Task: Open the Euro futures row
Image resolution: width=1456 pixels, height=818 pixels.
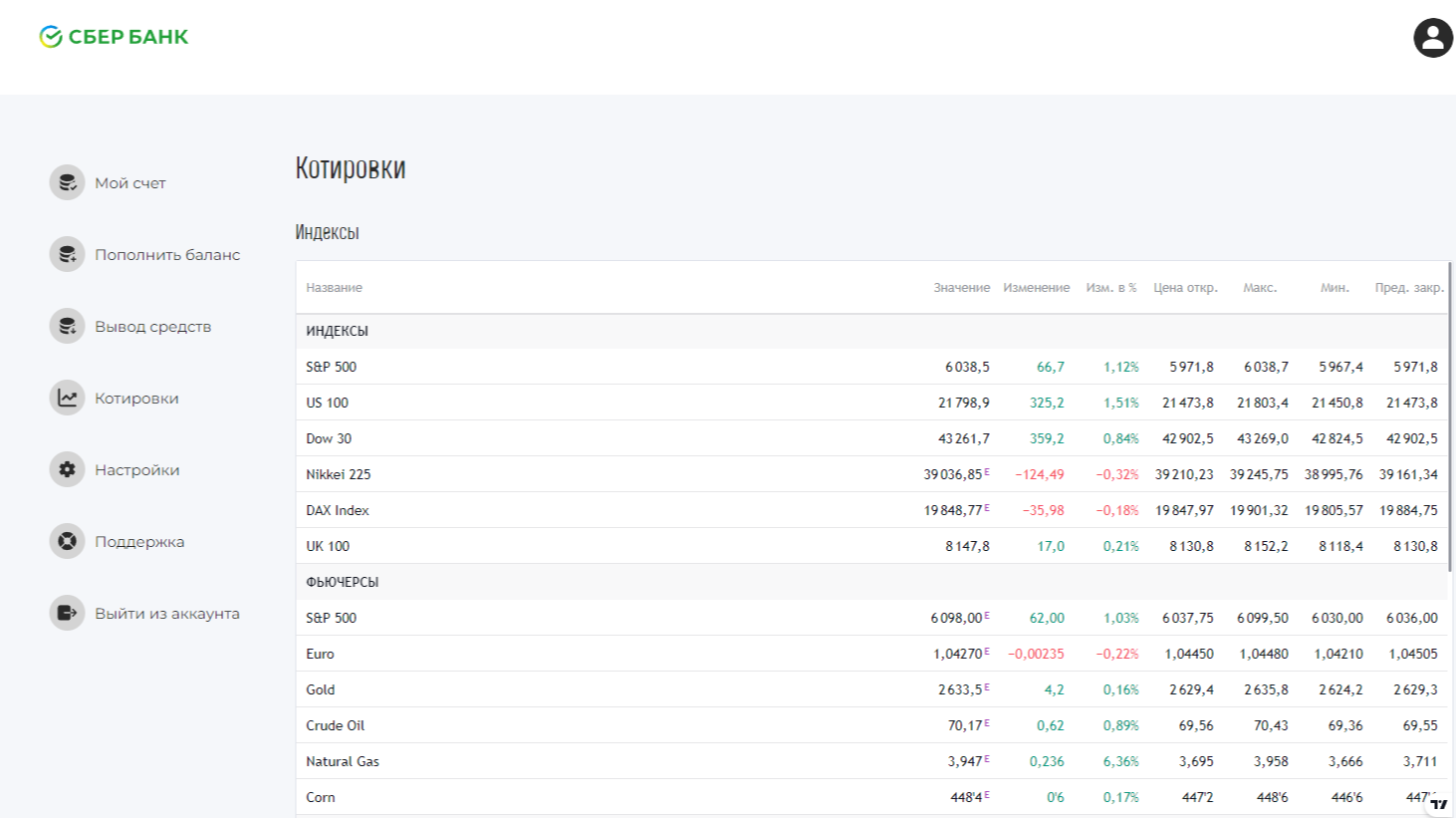Action: point(871,654)
